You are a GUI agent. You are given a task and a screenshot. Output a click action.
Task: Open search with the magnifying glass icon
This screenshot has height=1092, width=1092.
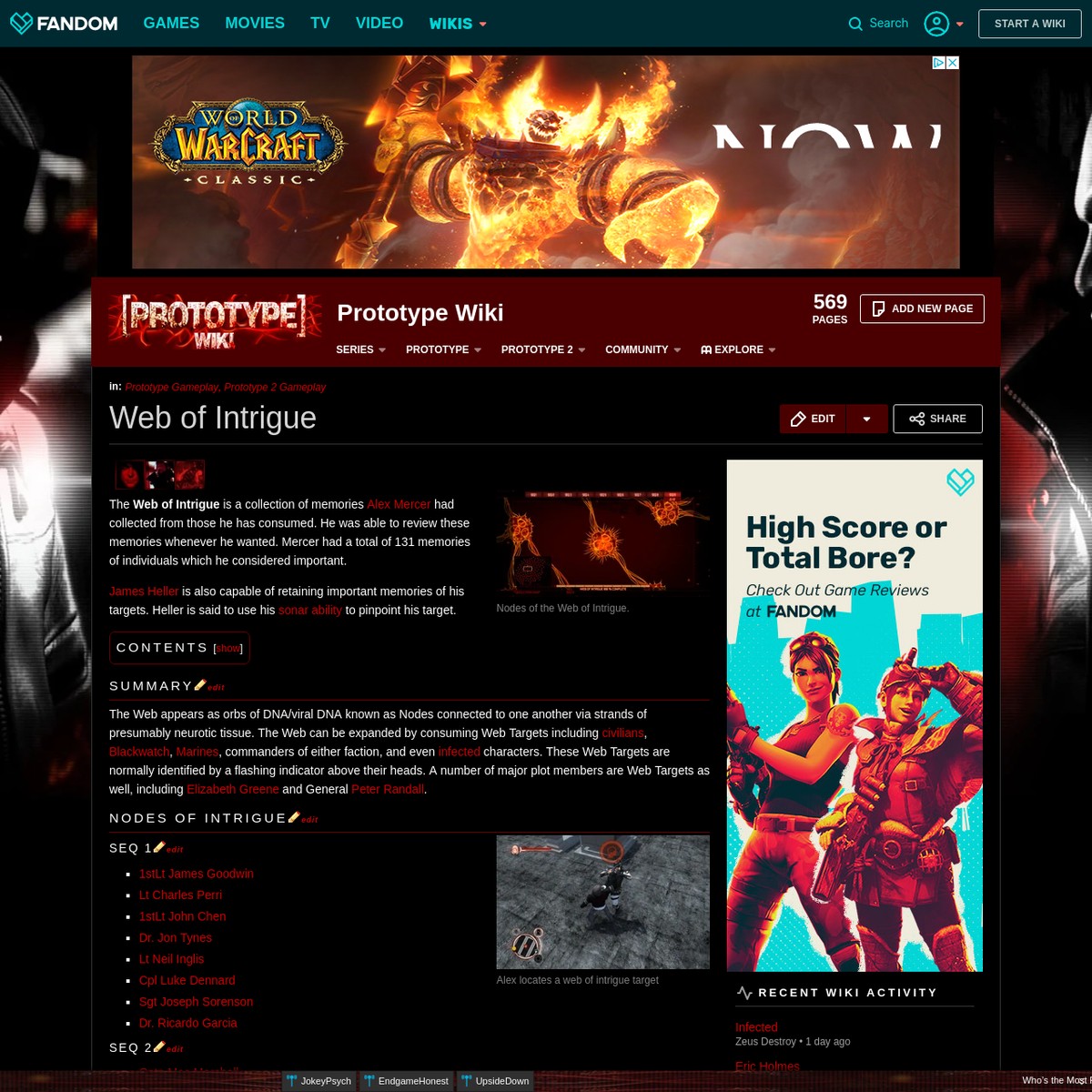coord(855,23)
